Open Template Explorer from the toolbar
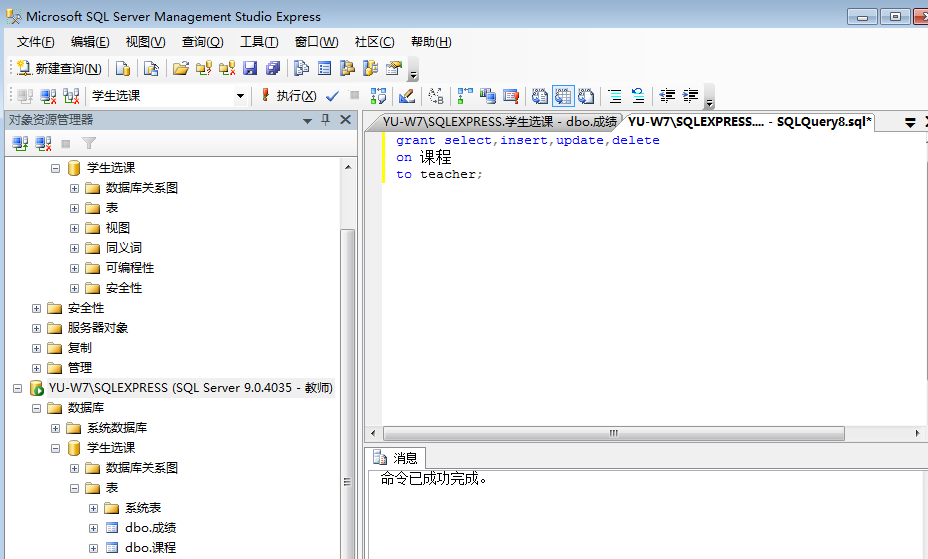The width and height of the screenshot is (928, 559). (x=370, y=69)
